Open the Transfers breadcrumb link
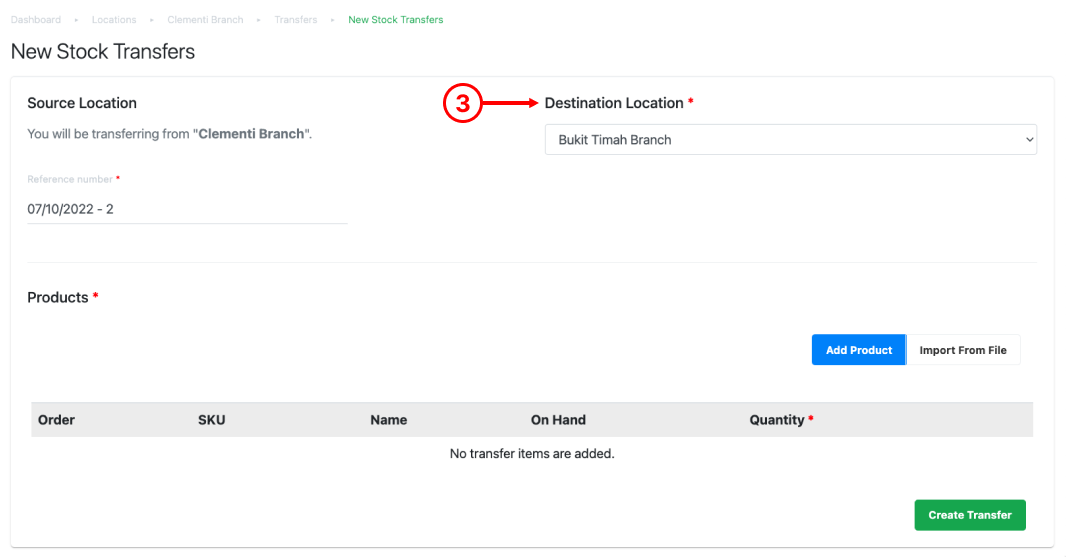 coord(296,20)
